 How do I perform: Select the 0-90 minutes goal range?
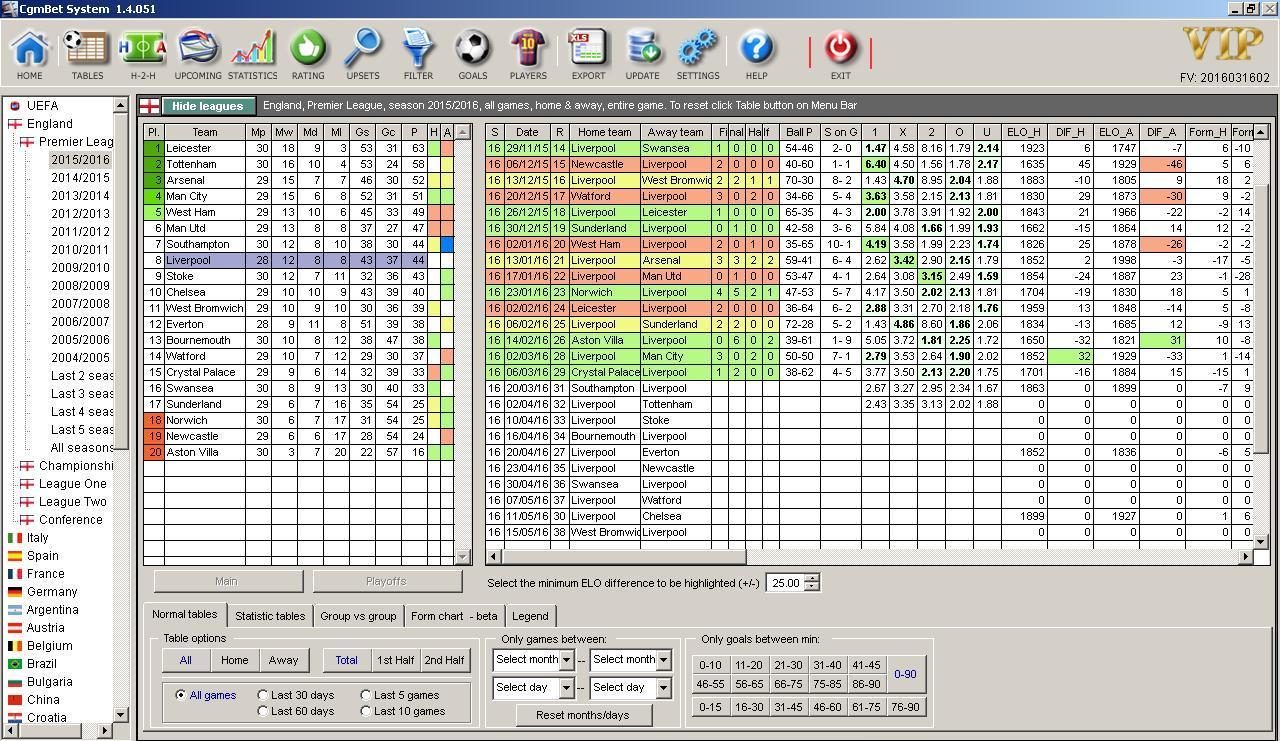[905, 674]
